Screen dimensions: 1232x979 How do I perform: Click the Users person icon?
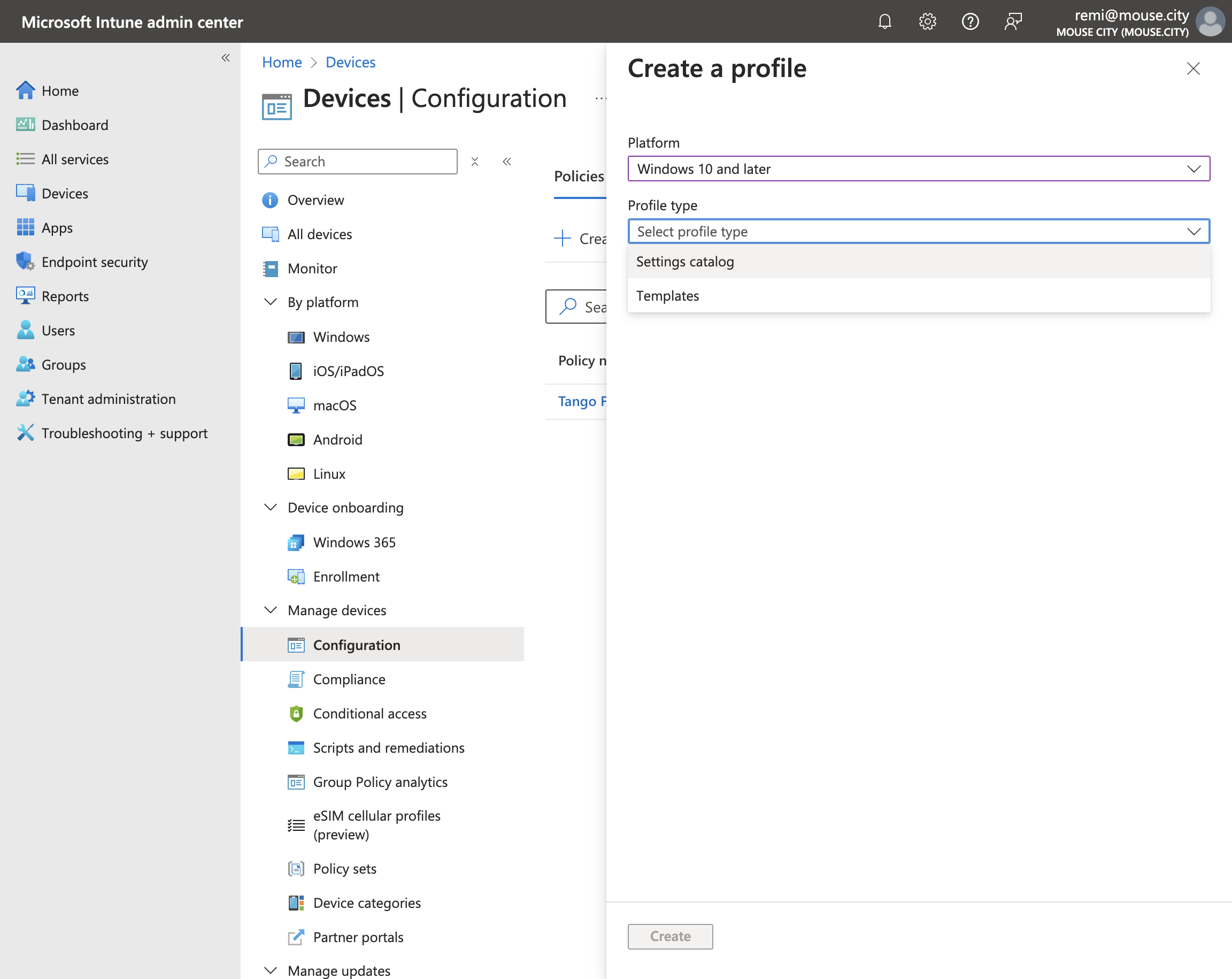[x=25, y=330]
